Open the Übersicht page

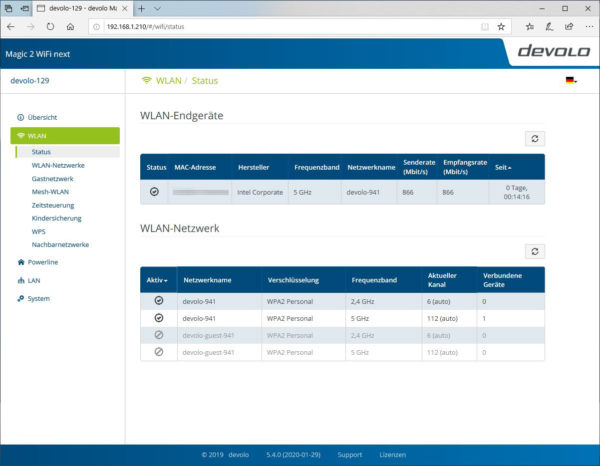tap(42, 117)
